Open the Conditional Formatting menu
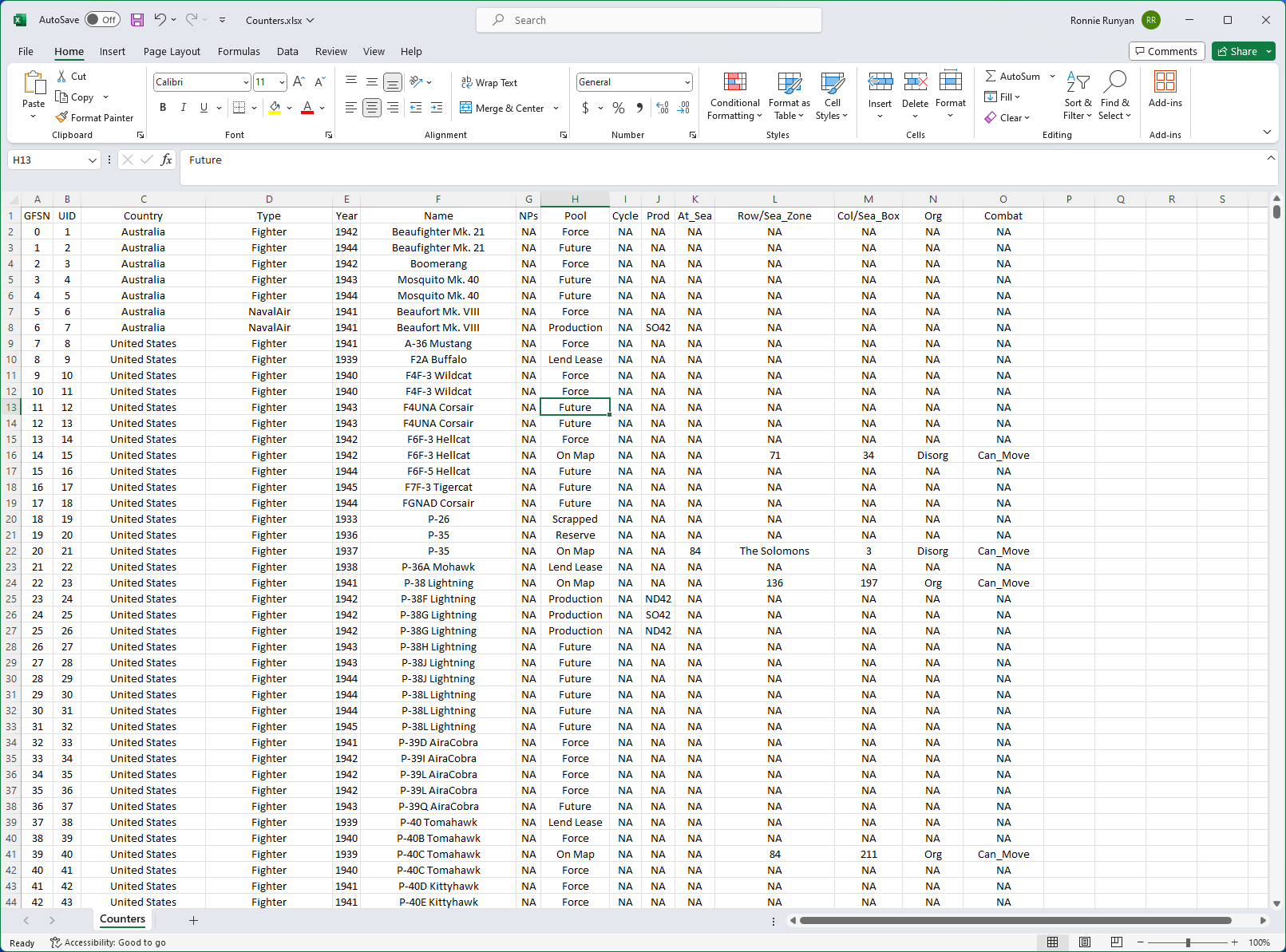This screenshot has height=952, width=1286. point(734,96)
